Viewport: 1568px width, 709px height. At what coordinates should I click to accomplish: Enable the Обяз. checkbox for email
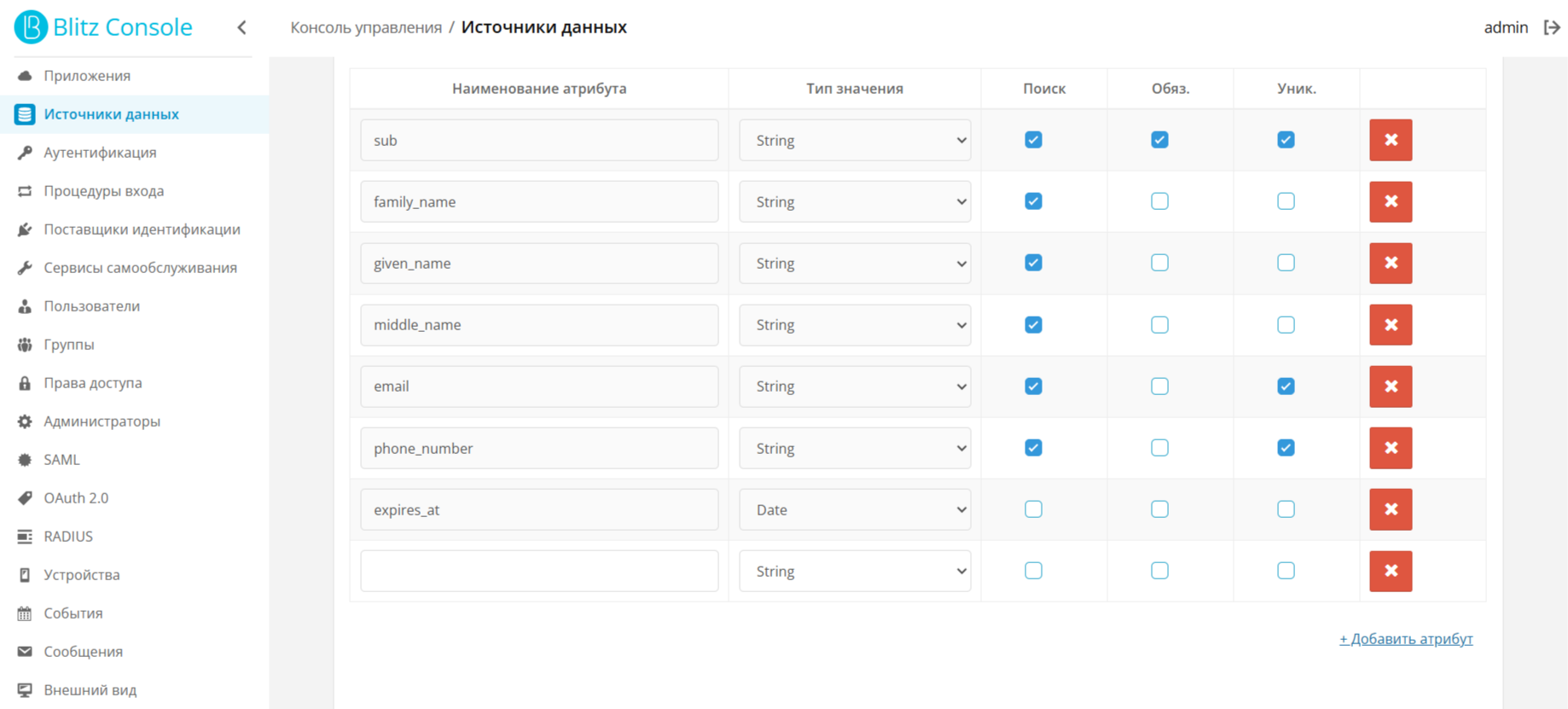(1159, 386)
